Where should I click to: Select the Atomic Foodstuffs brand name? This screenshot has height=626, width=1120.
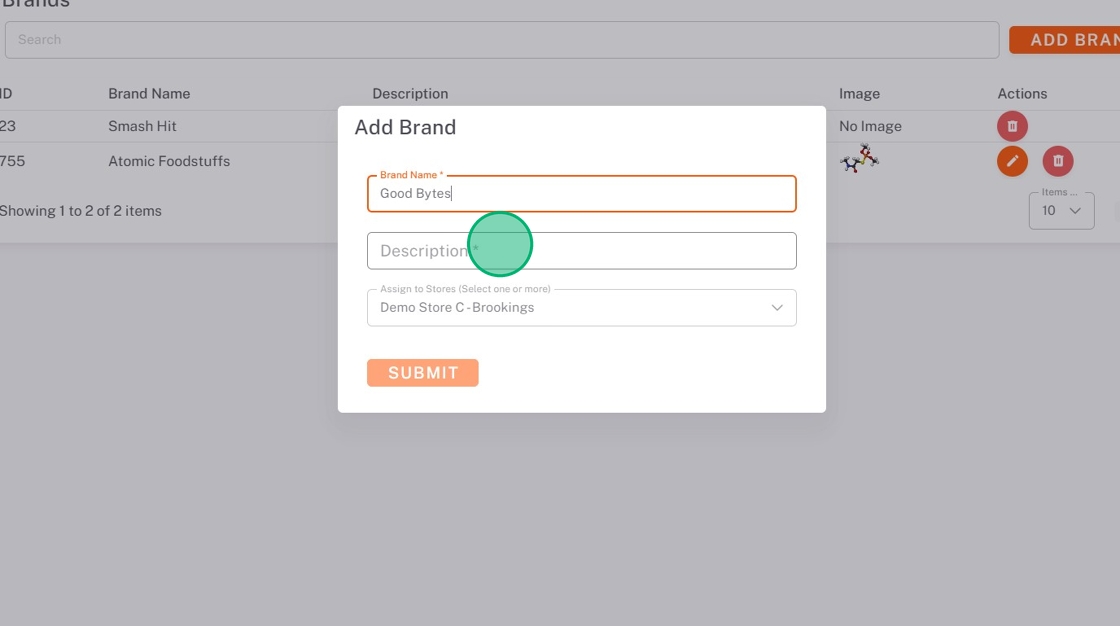point(169,161)
